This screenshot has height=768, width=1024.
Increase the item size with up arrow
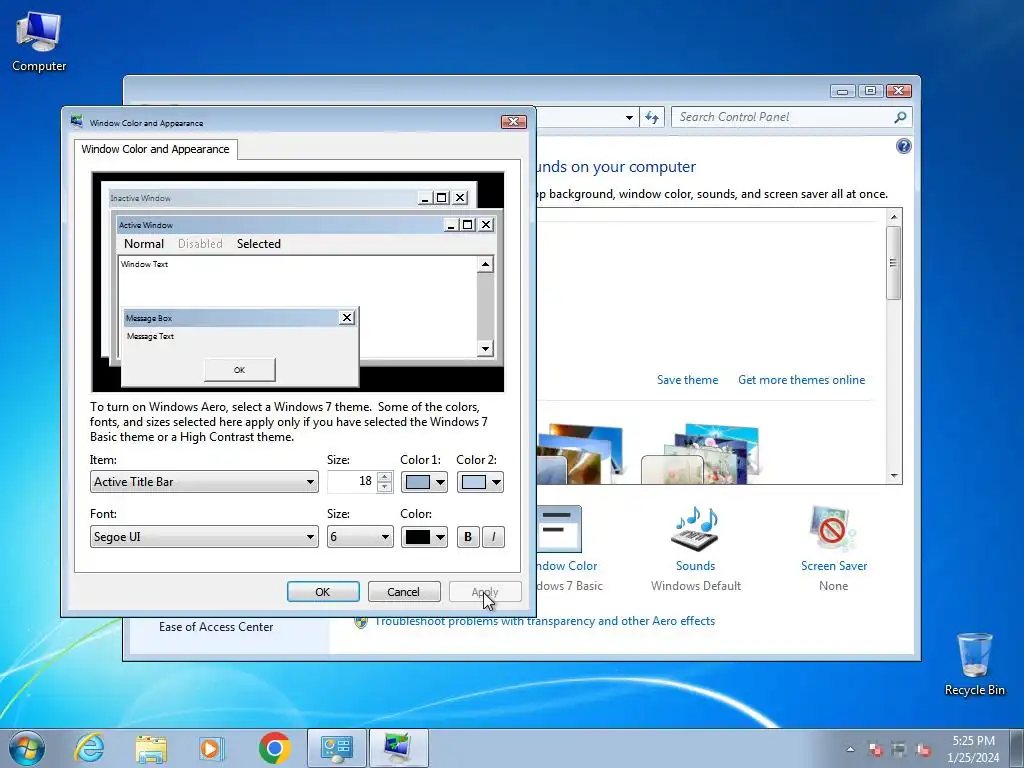(x=385, y=477)
